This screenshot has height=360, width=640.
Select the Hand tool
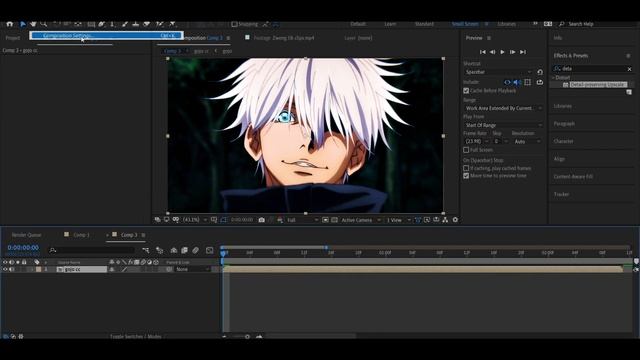(33, 24)
